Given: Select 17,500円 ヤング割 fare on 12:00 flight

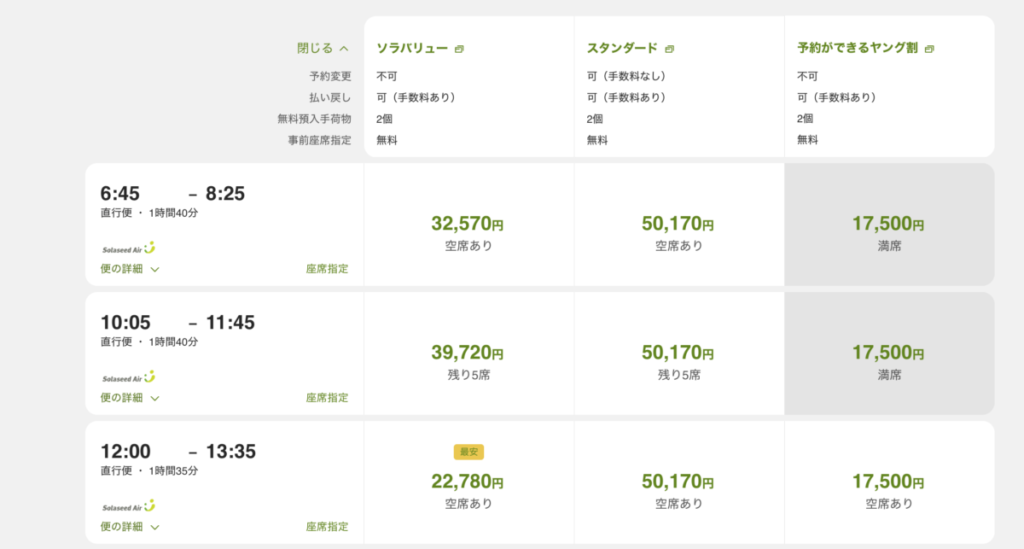Looking at the screenshot, I should [889, 482].
